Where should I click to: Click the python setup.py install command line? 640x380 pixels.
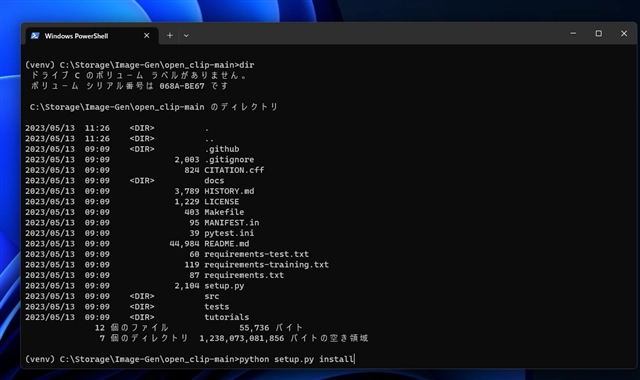point(296,359)
